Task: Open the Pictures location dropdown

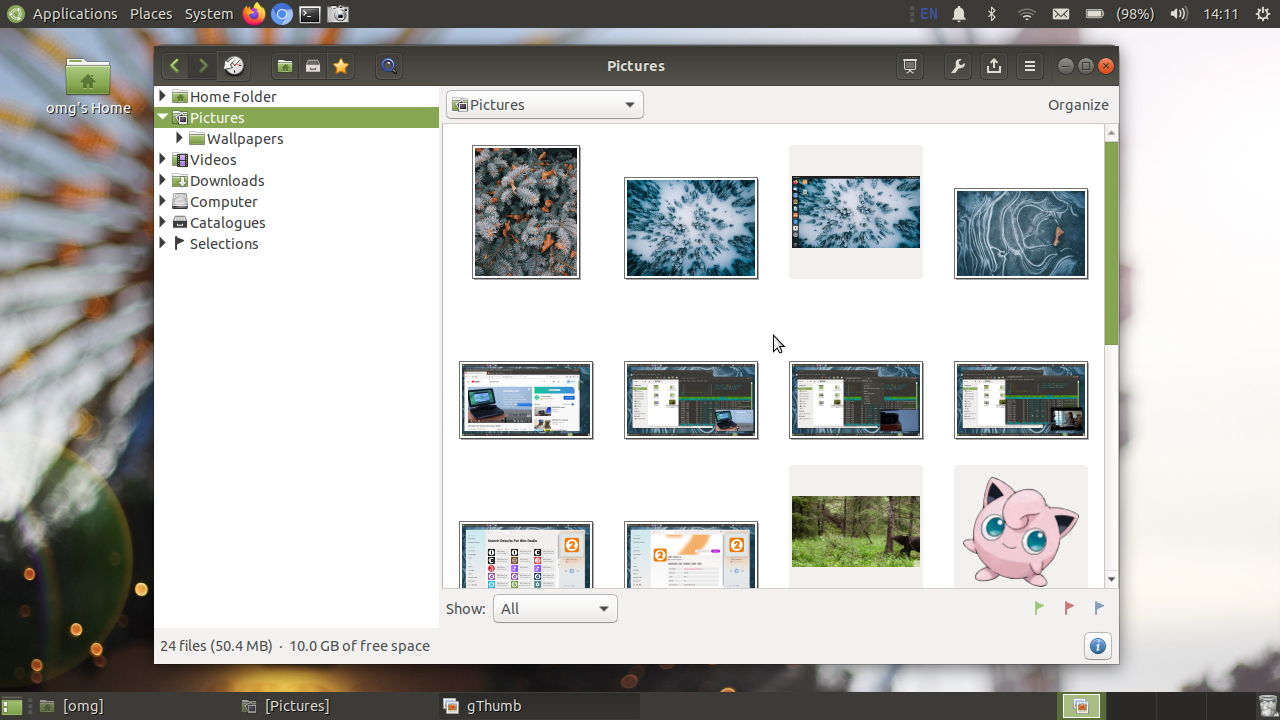Action: coord(545,105)
